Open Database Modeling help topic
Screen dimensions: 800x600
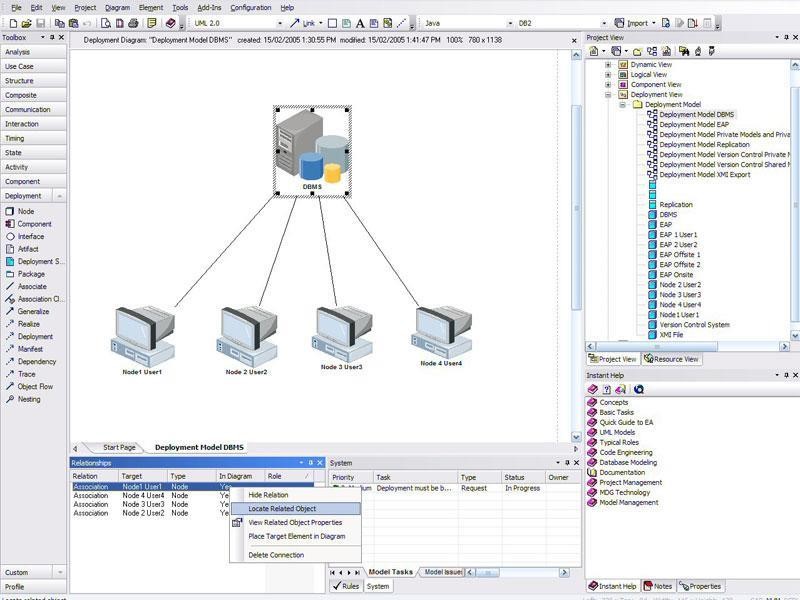click(628, 462)
